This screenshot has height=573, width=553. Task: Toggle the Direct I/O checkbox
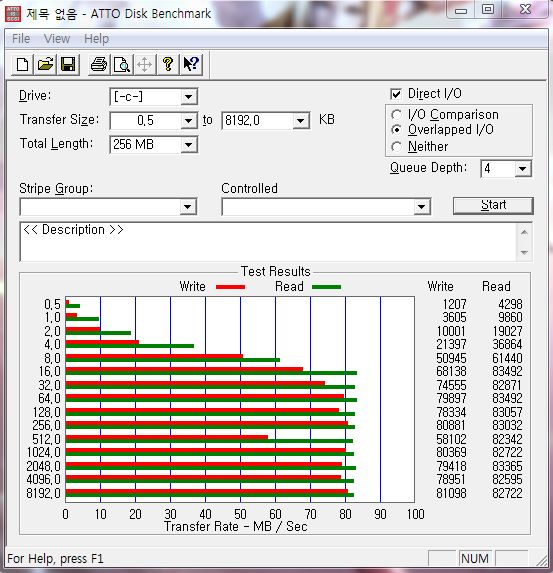(396, 94)
